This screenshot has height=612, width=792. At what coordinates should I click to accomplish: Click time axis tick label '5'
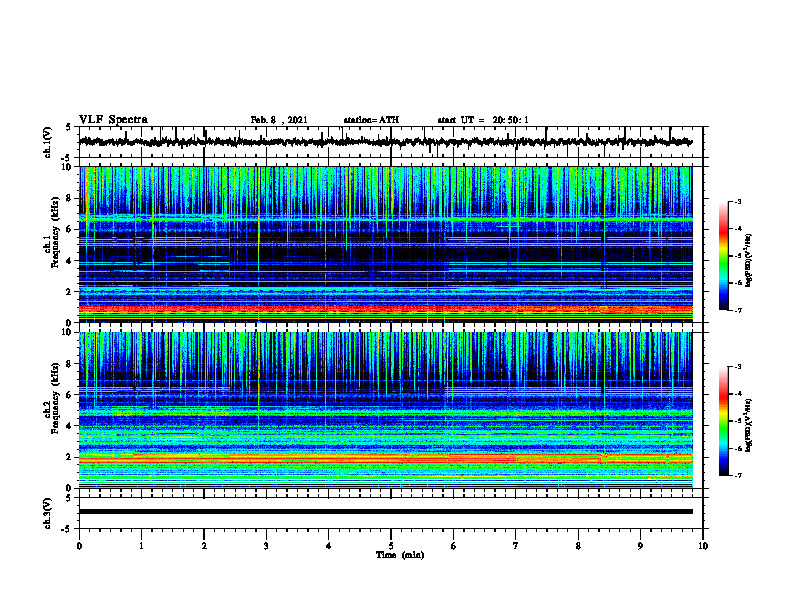click(x=391, y=546)
